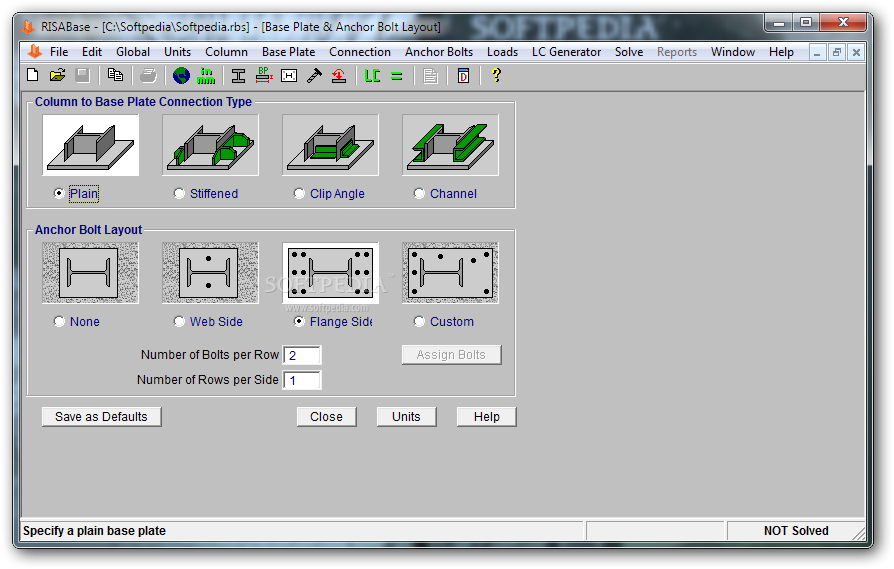Click the Channel connection thumbnail
The width and height of the screenshot is (894, 569).
[450, 145]
